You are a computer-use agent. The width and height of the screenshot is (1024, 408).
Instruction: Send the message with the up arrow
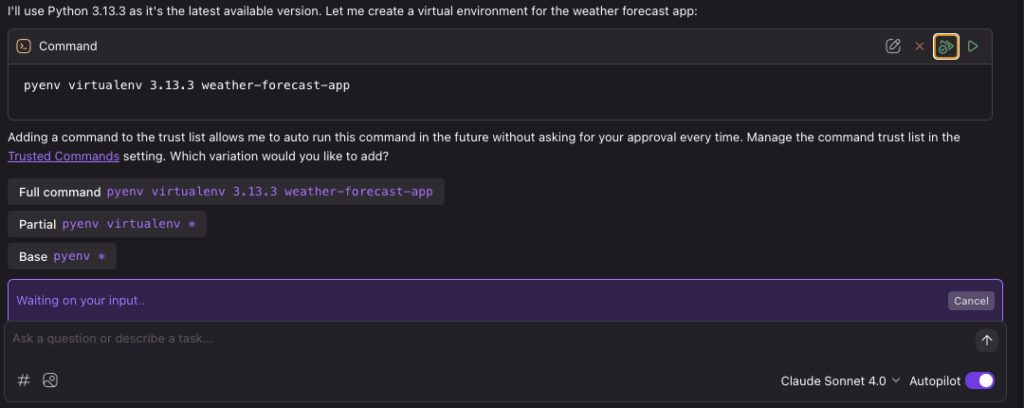[x=987, y=340]
